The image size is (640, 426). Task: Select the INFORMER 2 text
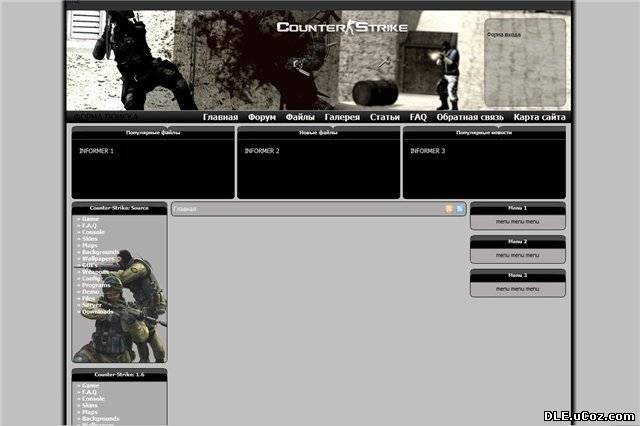(x=262, y=151)
